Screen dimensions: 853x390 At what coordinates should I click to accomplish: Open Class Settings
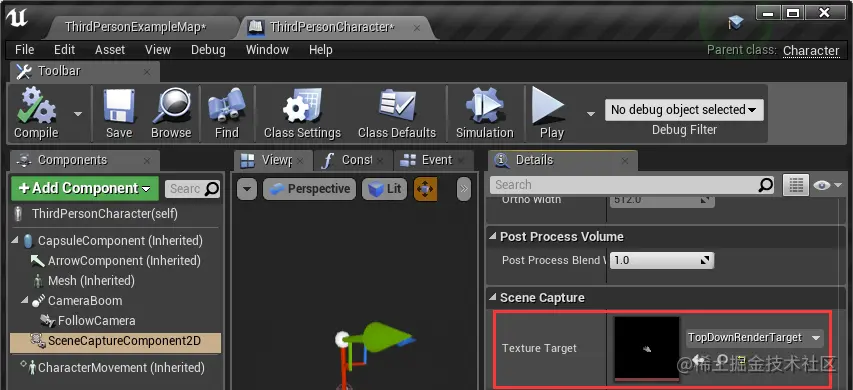(x=302, y=114)
